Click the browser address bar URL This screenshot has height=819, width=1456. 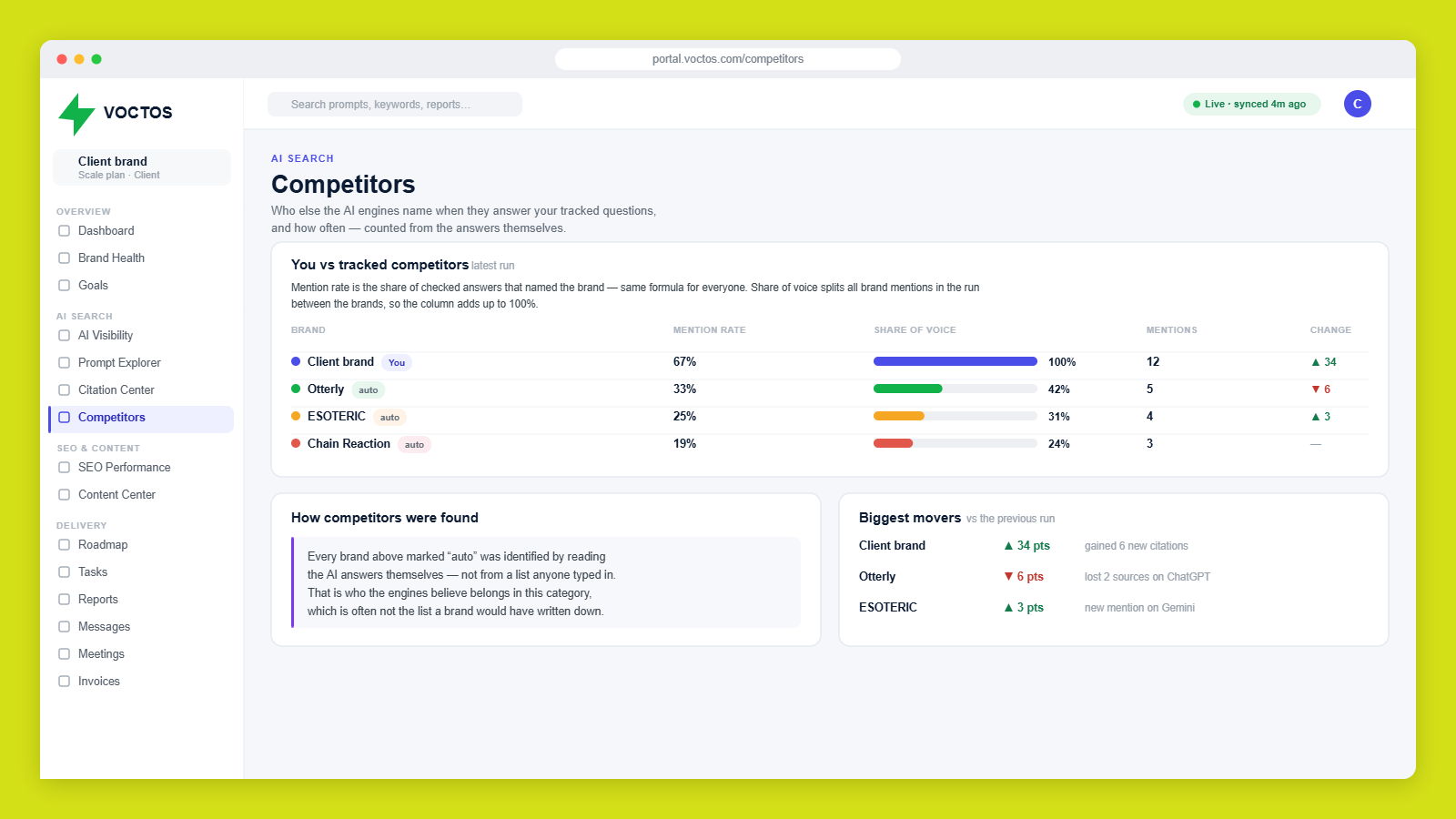coord(728,59)
